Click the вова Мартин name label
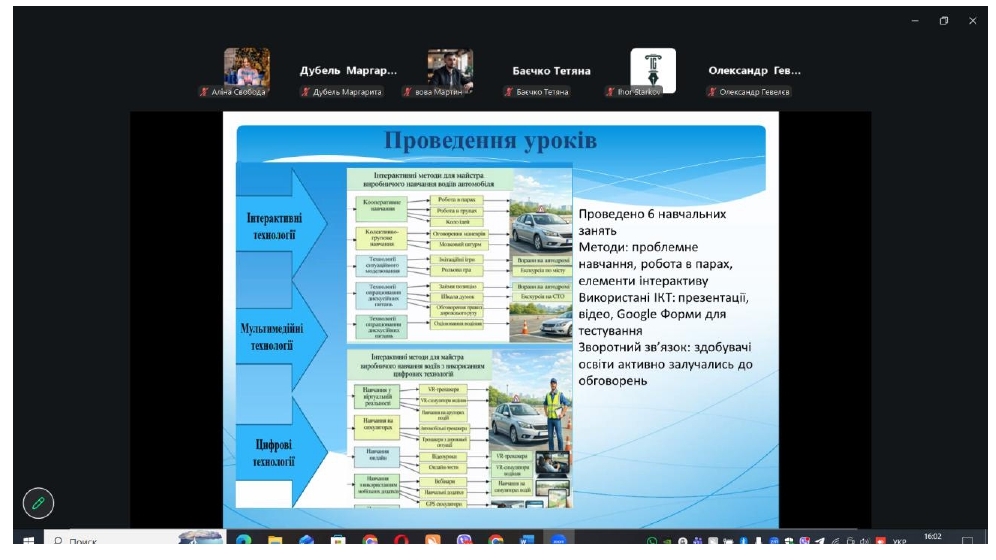The width and height of the screenshot is (996, 560). click(439, 92)
